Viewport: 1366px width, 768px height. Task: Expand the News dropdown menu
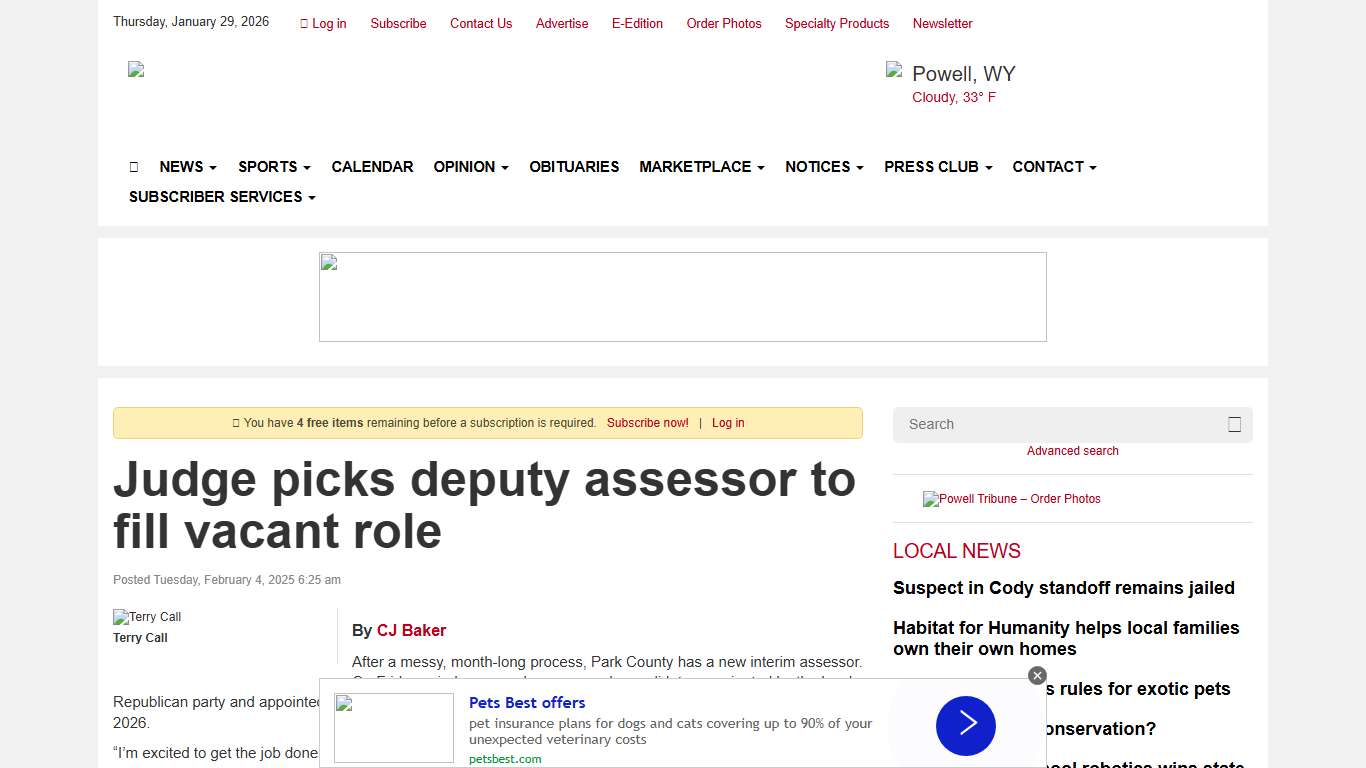187,167
